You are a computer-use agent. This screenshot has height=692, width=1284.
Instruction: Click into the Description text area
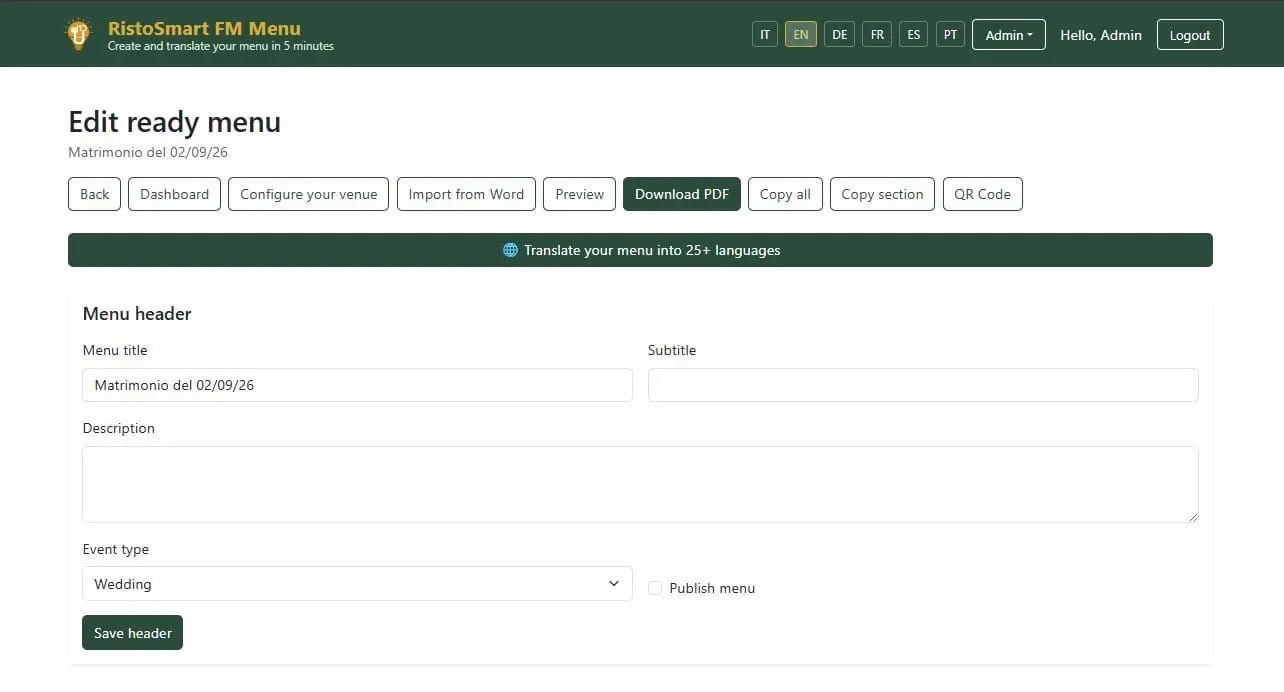[x=640, y=484]
